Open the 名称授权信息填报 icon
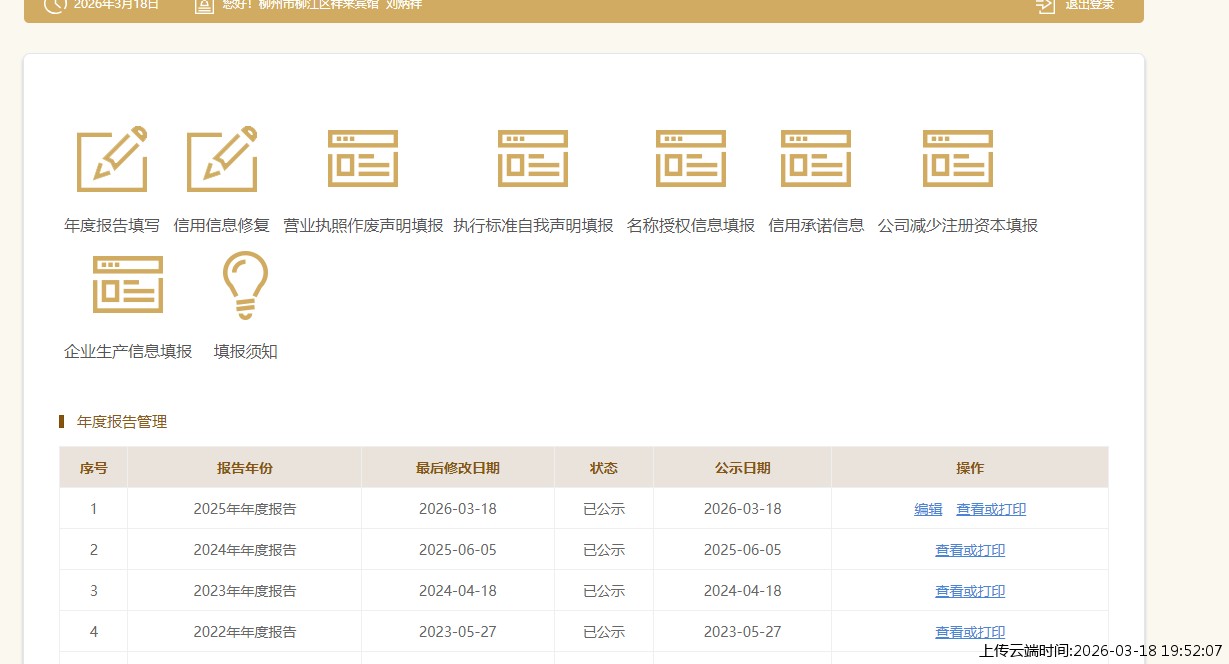Viewport: 1229px width, 664px height. (x=691, y=160)
